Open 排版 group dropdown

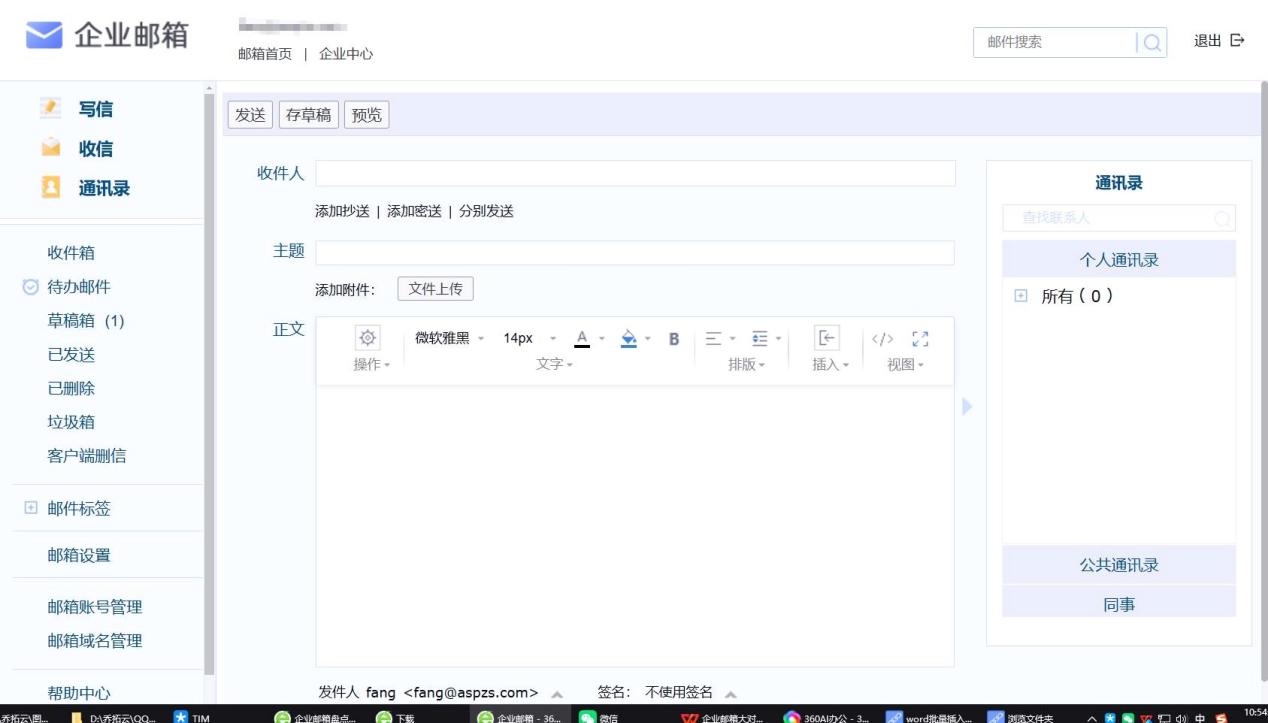(x=746, y=364)
